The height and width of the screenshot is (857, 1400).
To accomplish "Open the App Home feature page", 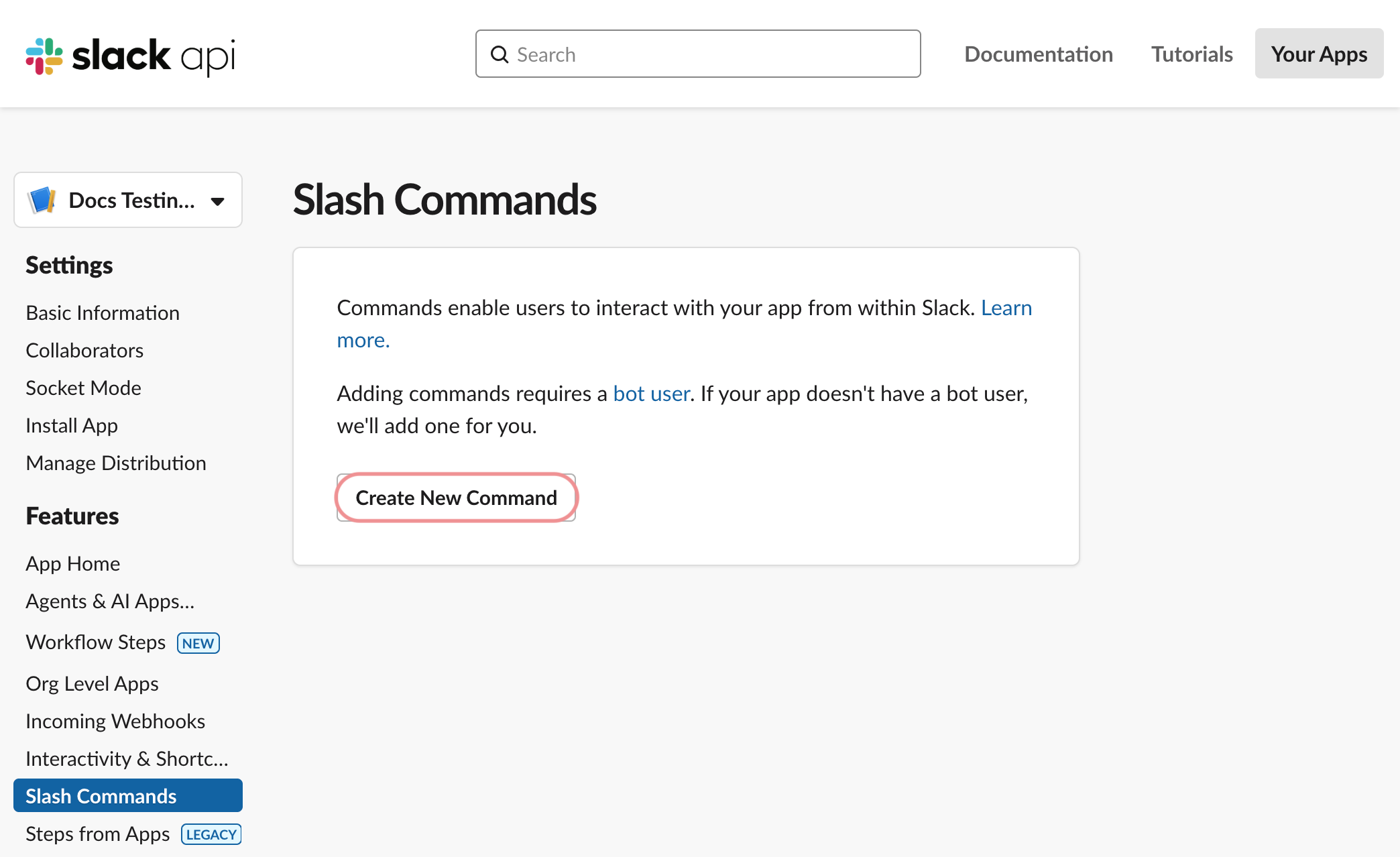I will (73, 563).
